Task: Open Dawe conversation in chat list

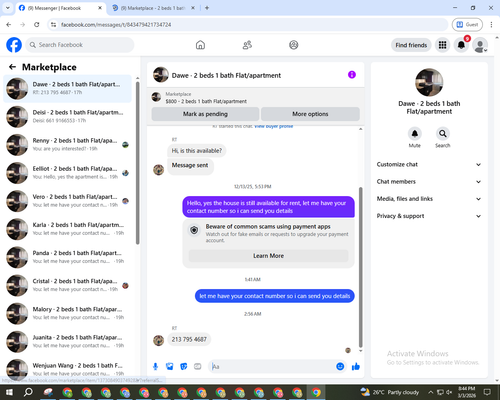Action: (67, 89)
